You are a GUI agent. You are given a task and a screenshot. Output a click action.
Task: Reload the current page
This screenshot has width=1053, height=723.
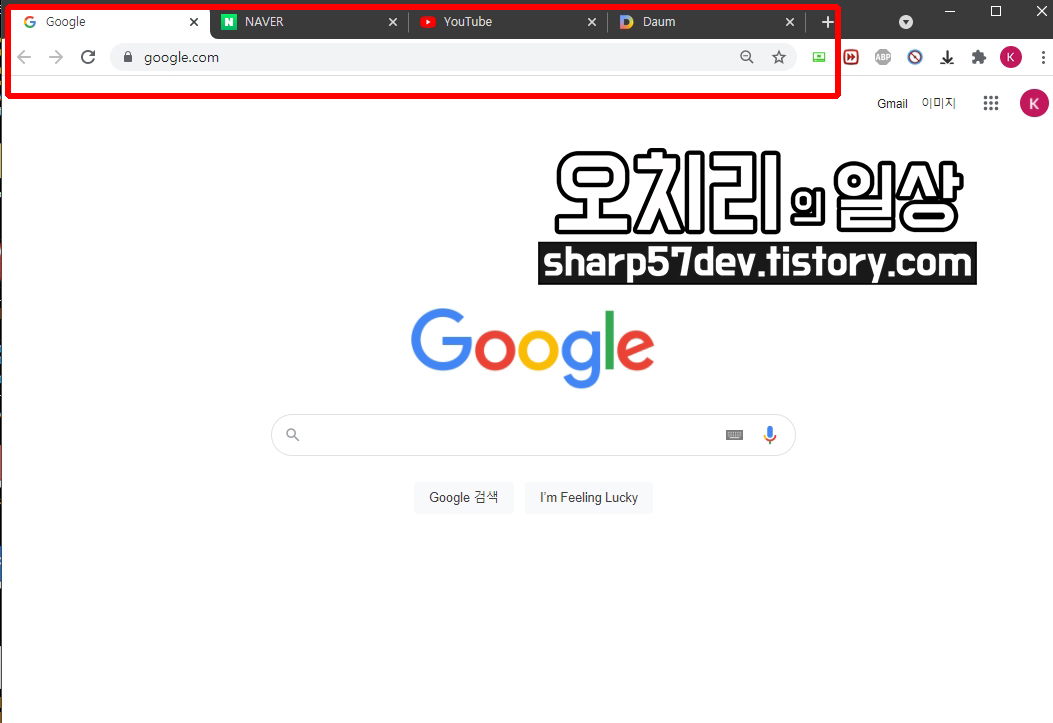88,57
